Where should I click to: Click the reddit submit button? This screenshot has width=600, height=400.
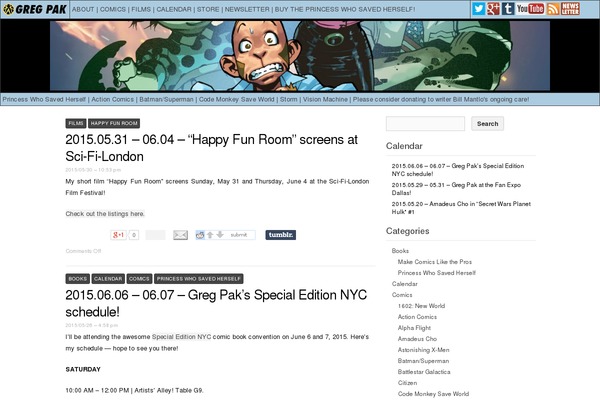(x=239, y=235)
